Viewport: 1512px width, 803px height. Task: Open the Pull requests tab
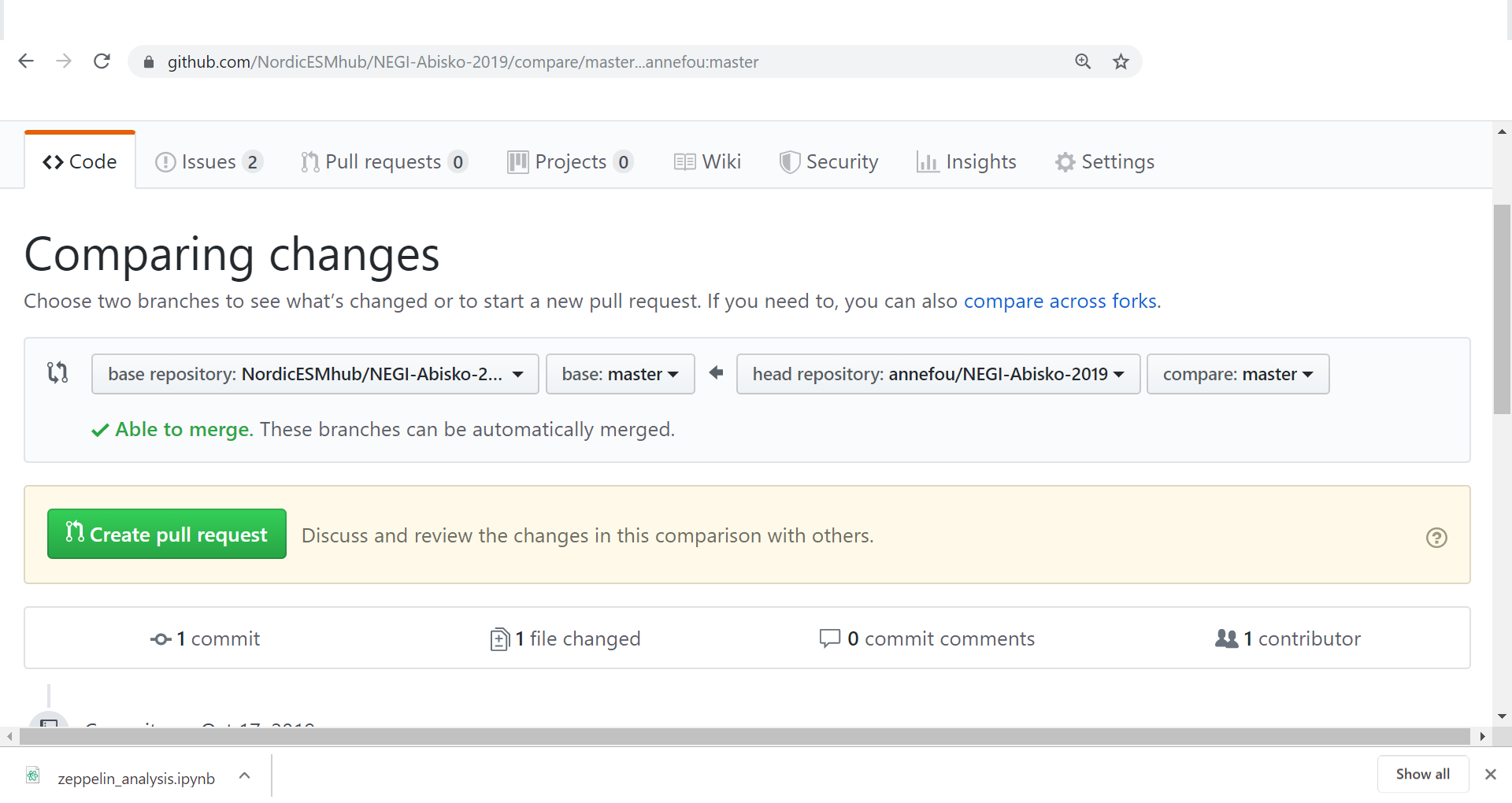click(384, 161)
